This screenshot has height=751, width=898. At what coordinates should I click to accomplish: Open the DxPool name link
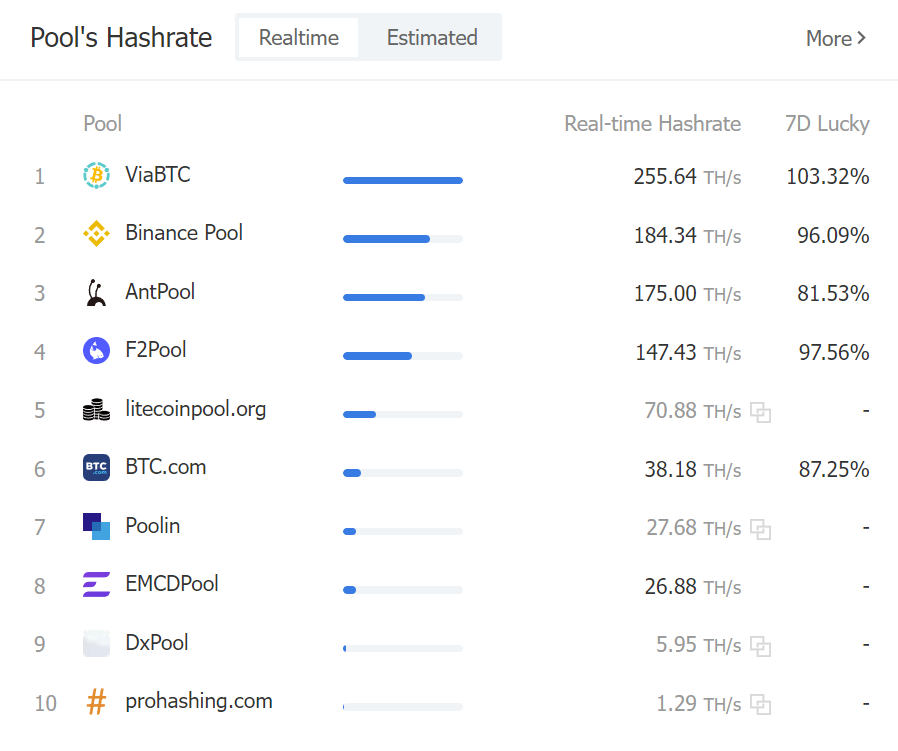coord(156,643)
